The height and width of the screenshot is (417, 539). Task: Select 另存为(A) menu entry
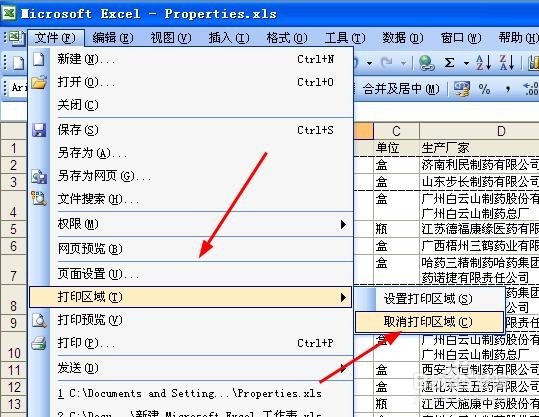point(191,153)
